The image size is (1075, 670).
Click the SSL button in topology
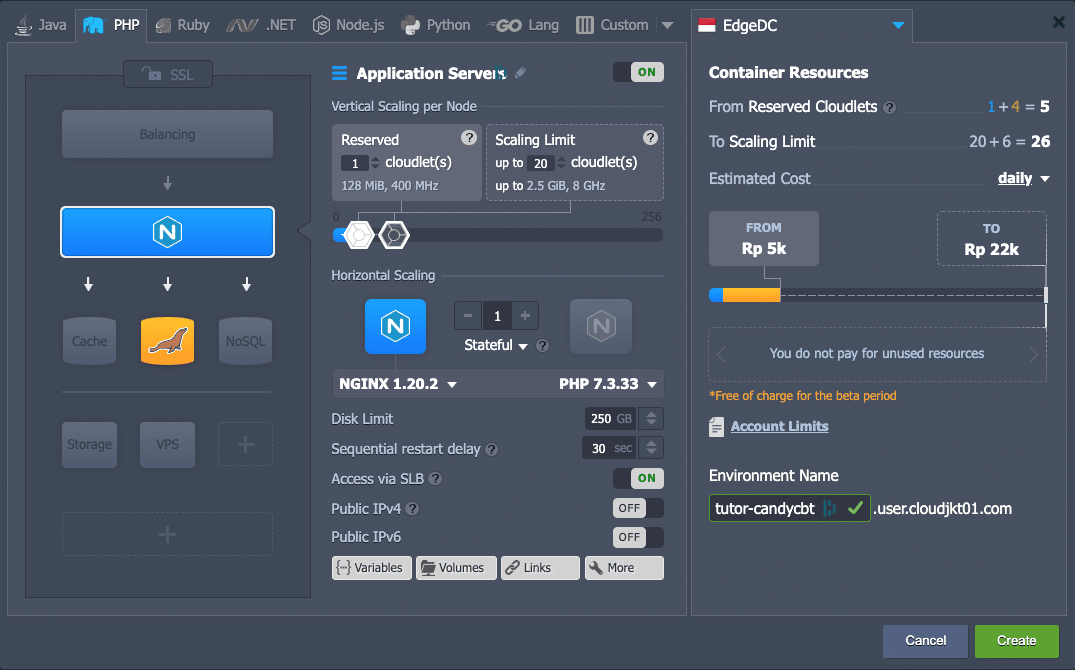coord(168,74)
